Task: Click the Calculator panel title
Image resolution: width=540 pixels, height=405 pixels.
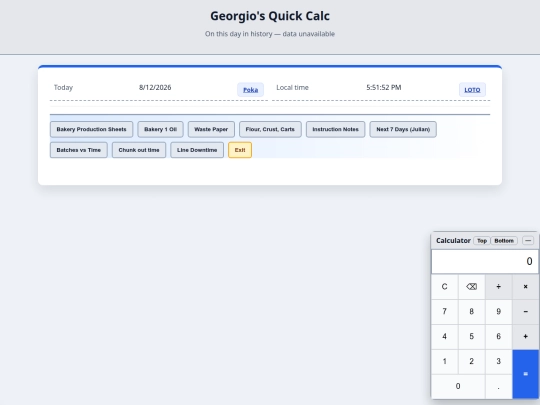Action: tap(453, 240)
